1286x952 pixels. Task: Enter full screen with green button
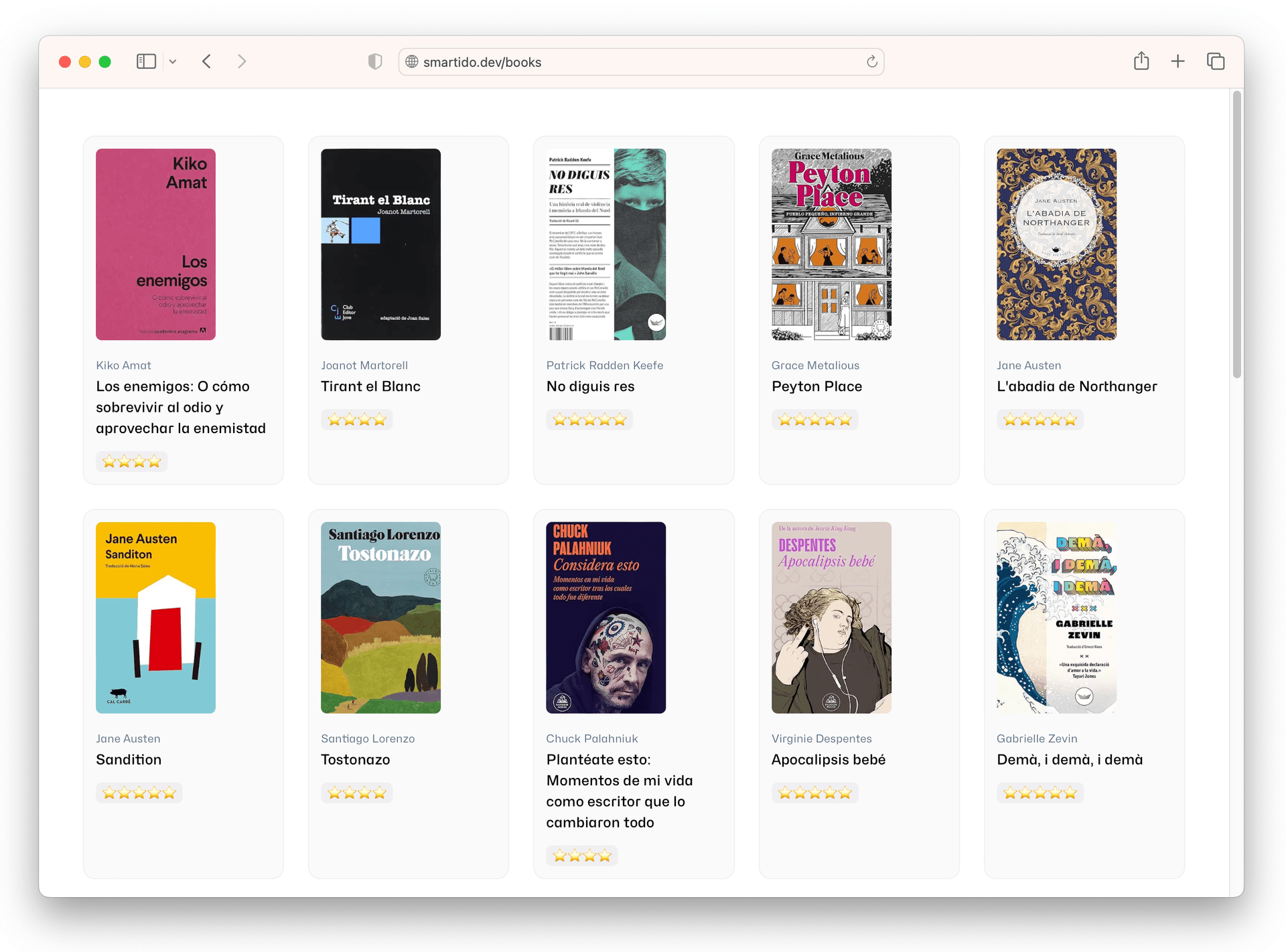click(x=104, y=62)
